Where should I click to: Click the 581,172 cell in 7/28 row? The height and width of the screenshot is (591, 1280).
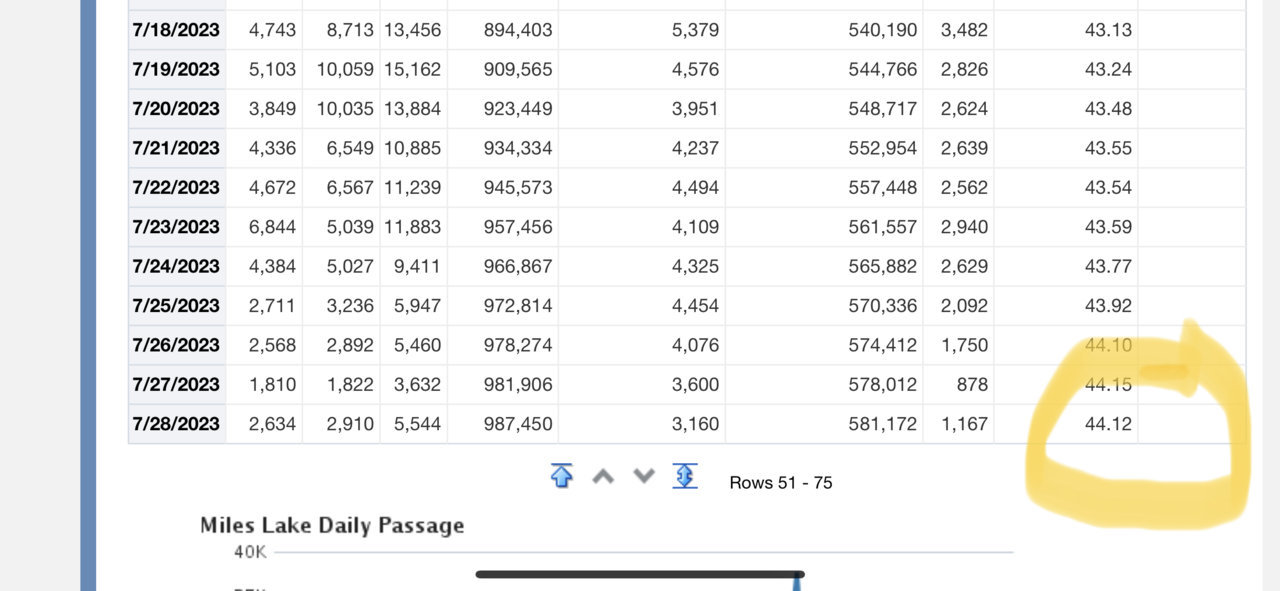tap(882, 424)
